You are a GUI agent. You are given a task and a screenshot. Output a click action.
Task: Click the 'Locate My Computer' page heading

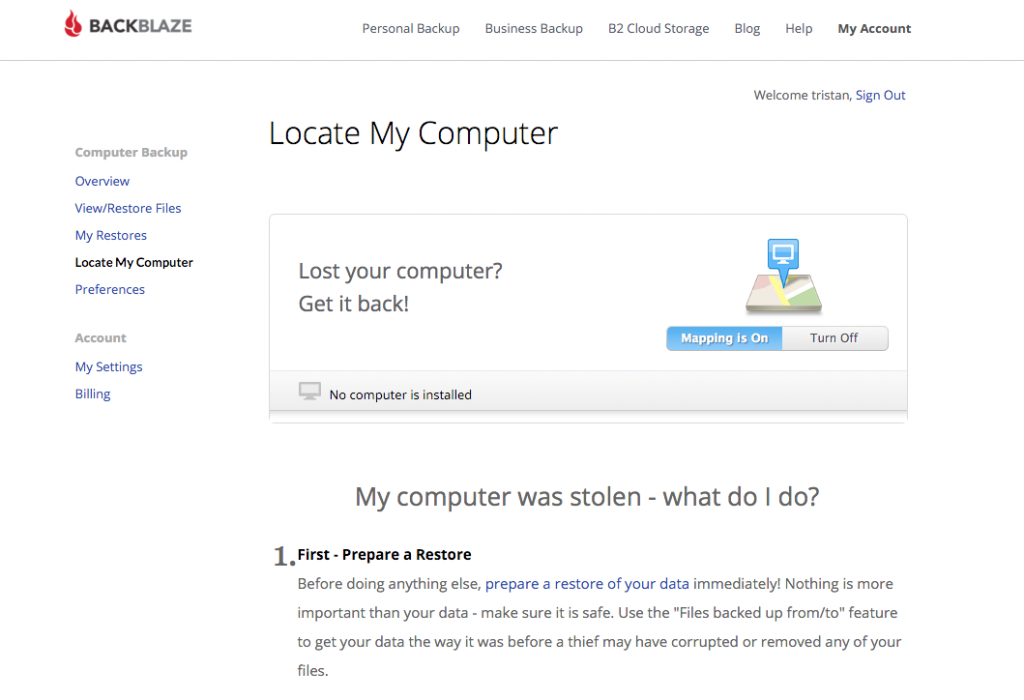pyautogui.click(x=413, y=134)
